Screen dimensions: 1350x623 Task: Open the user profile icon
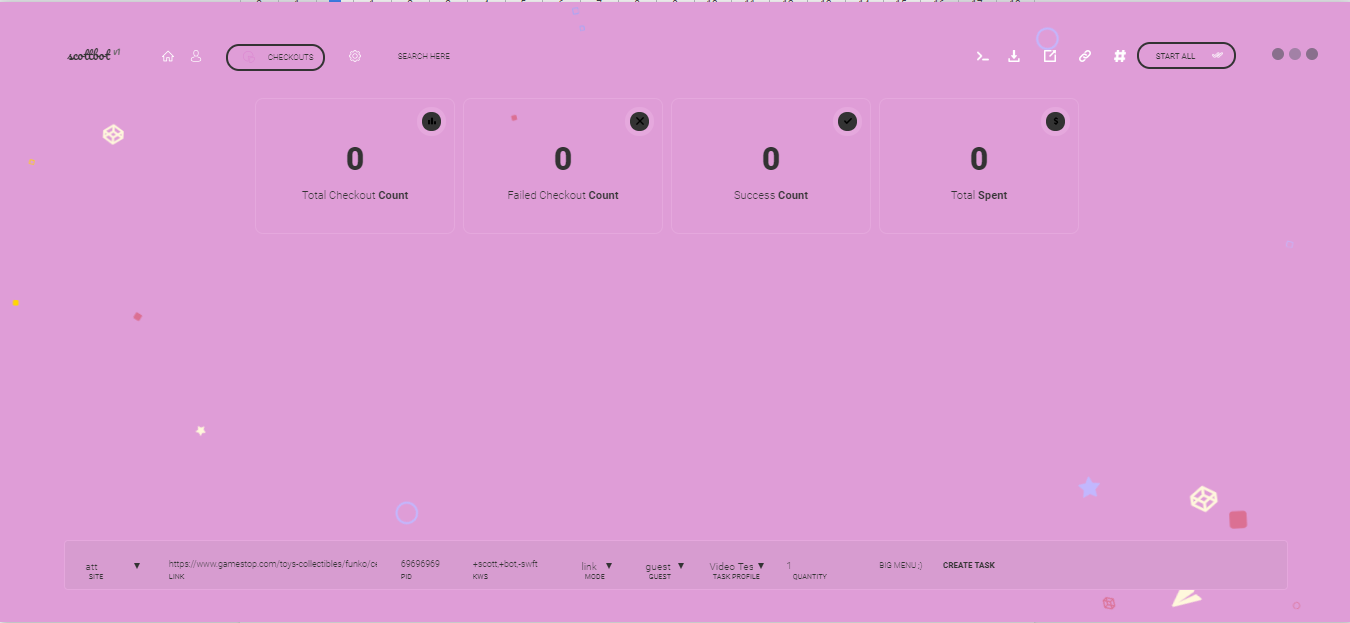[x=196, y=57]
